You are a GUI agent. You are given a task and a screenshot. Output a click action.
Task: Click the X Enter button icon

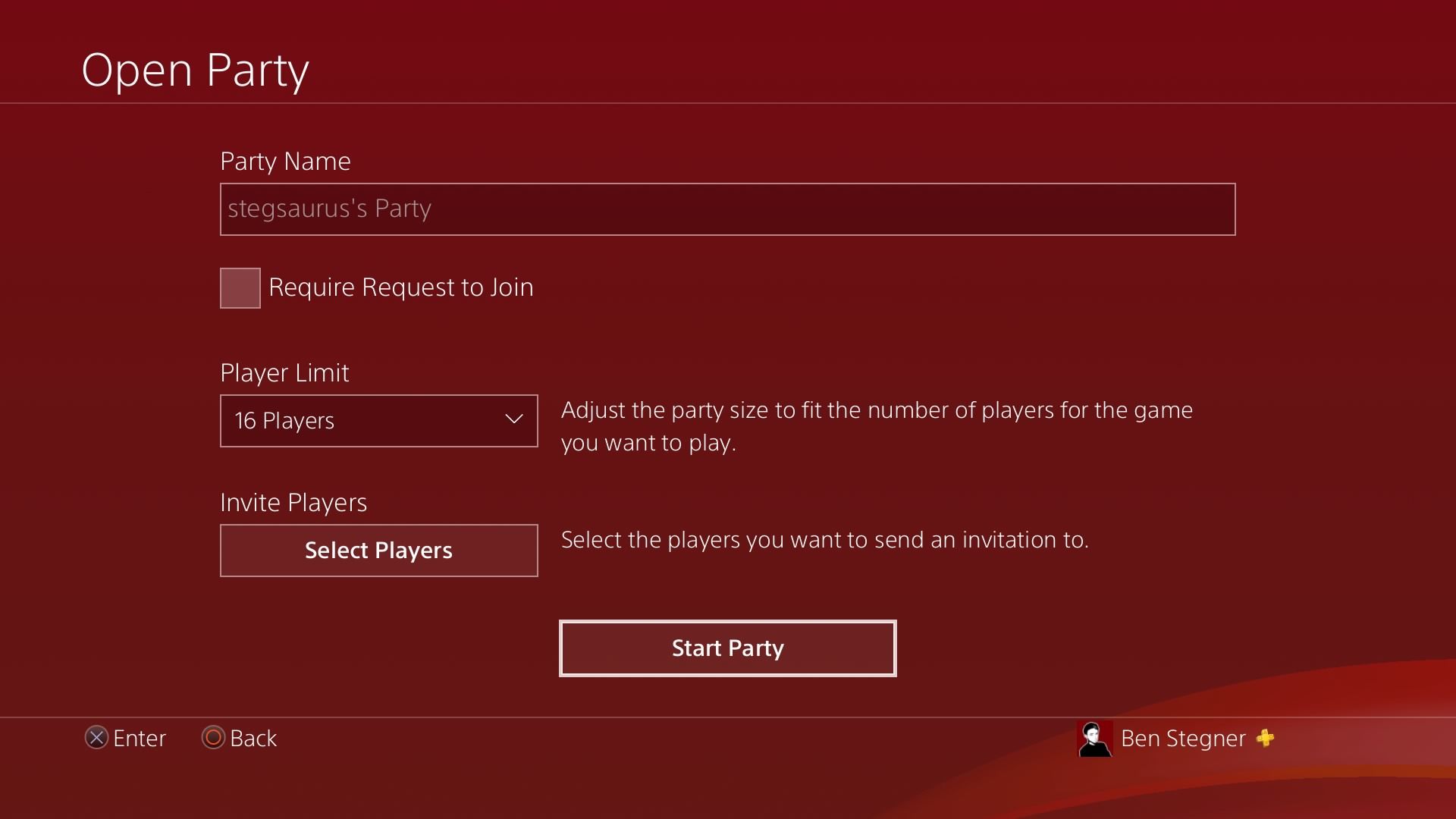coord(96,738)
